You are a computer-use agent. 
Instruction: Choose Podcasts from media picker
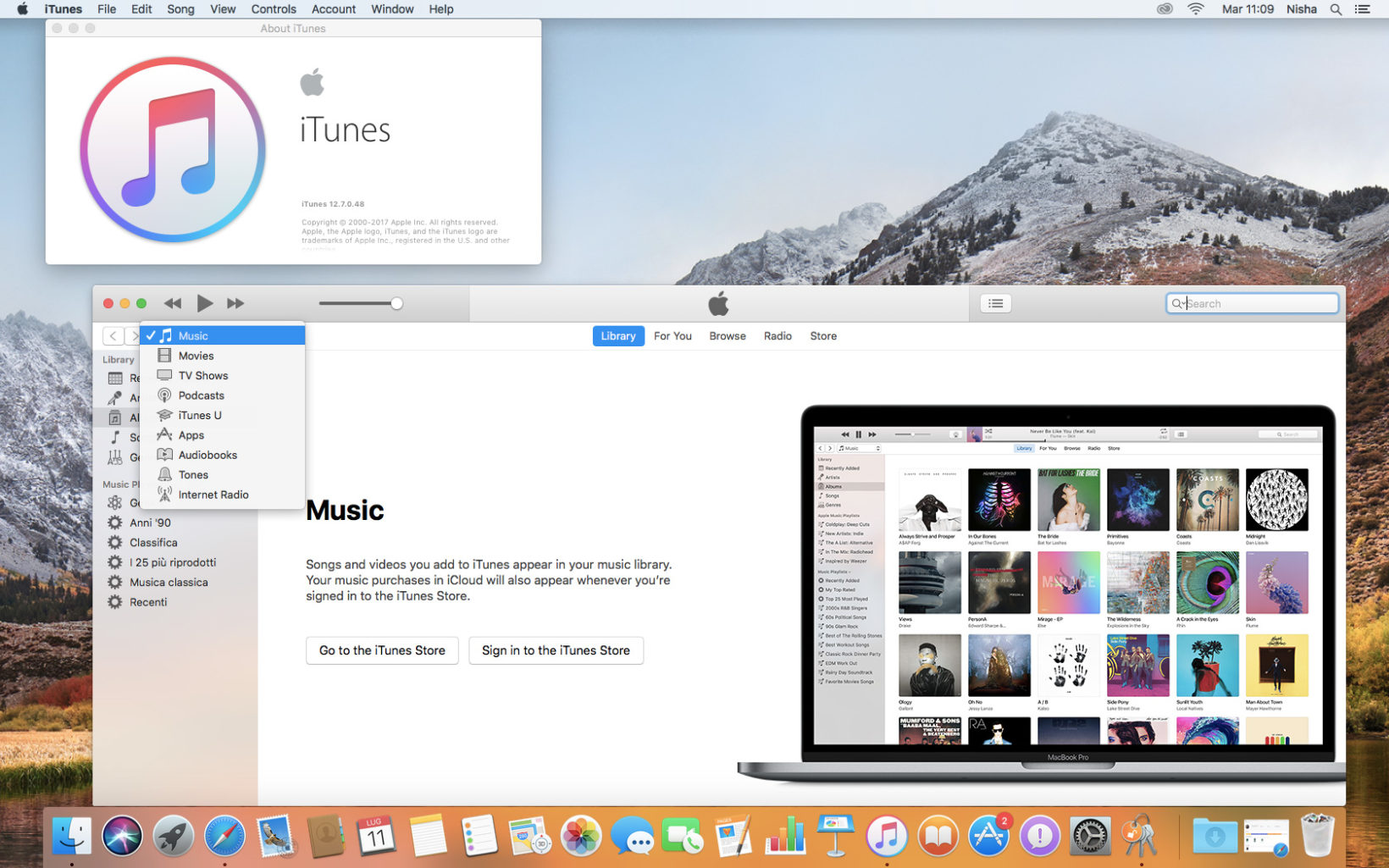[223, 395]
